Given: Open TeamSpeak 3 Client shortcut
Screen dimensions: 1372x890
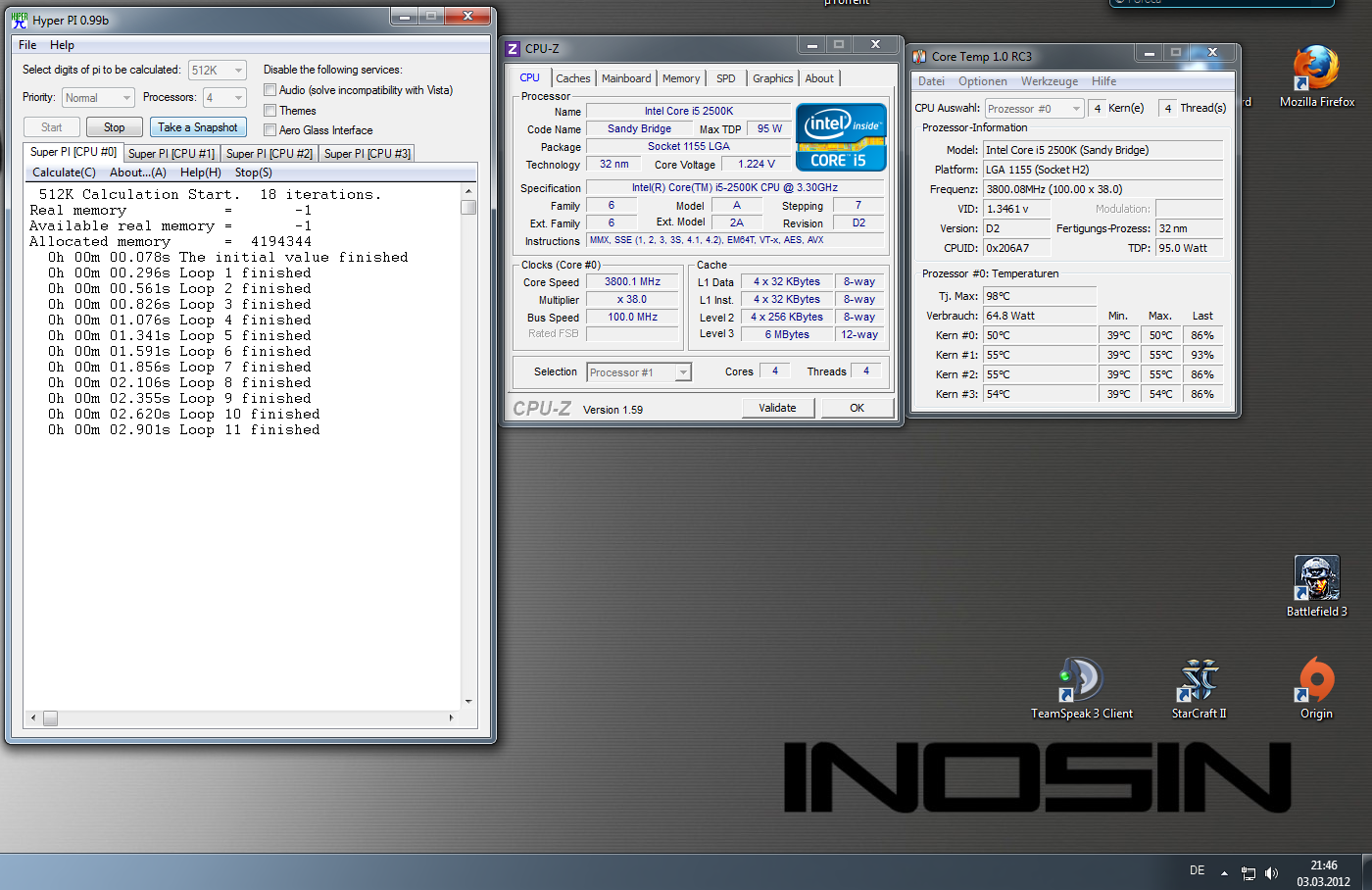Looking at the screenshot, I should pos(1081,680).
